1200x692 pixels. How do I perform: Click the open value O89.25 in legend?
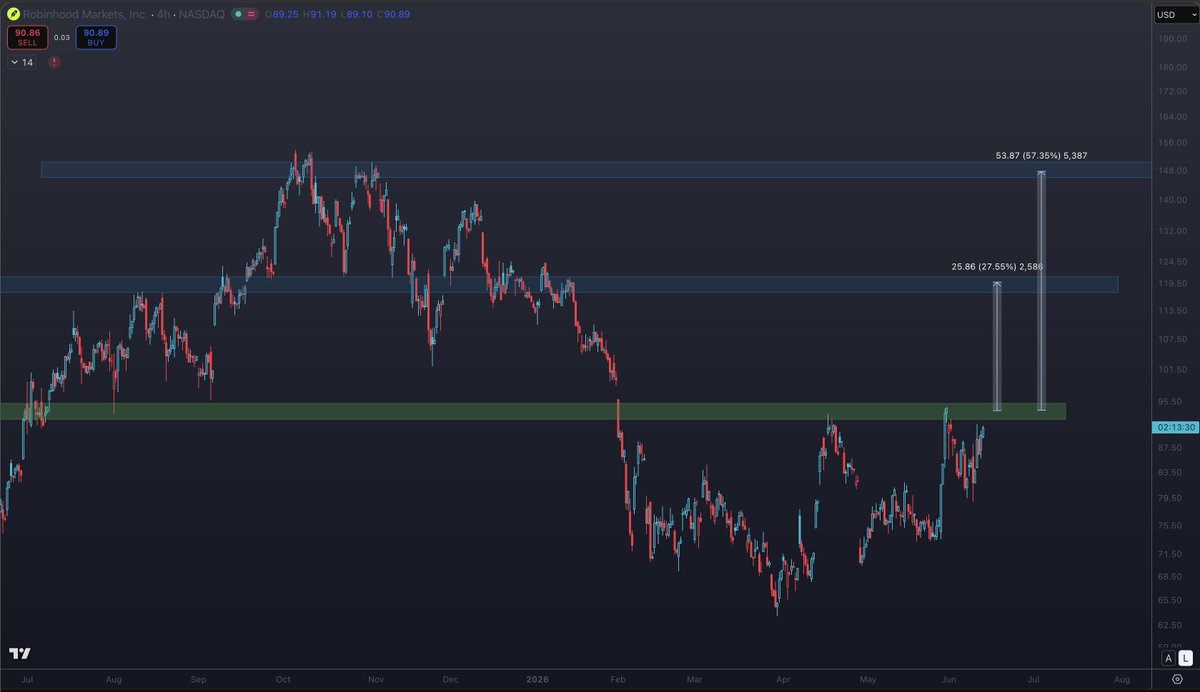click(282, 14)
